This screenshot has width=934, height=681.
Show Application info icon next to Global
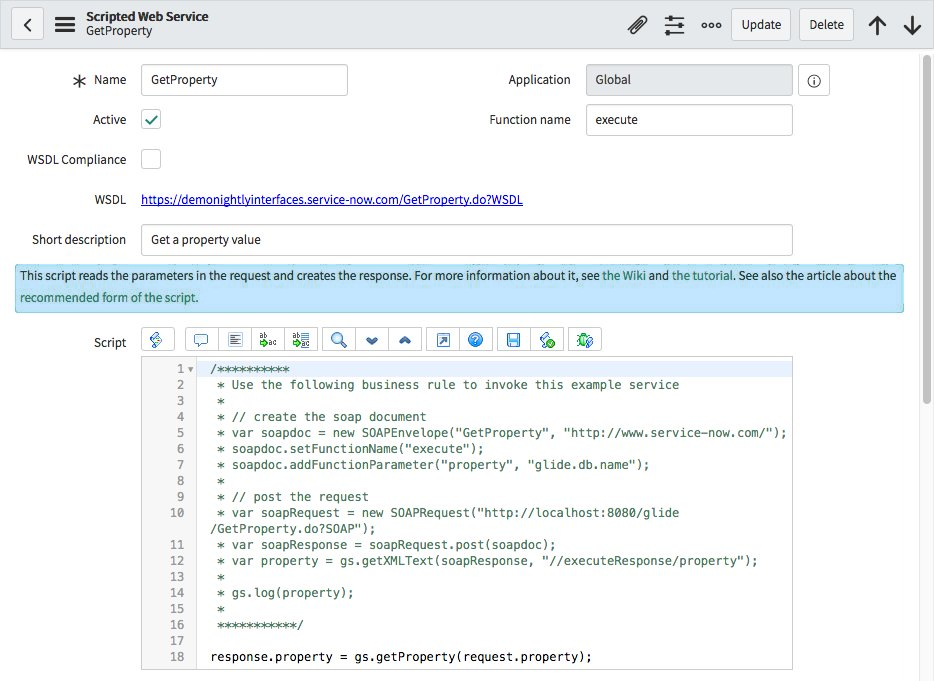814,80
